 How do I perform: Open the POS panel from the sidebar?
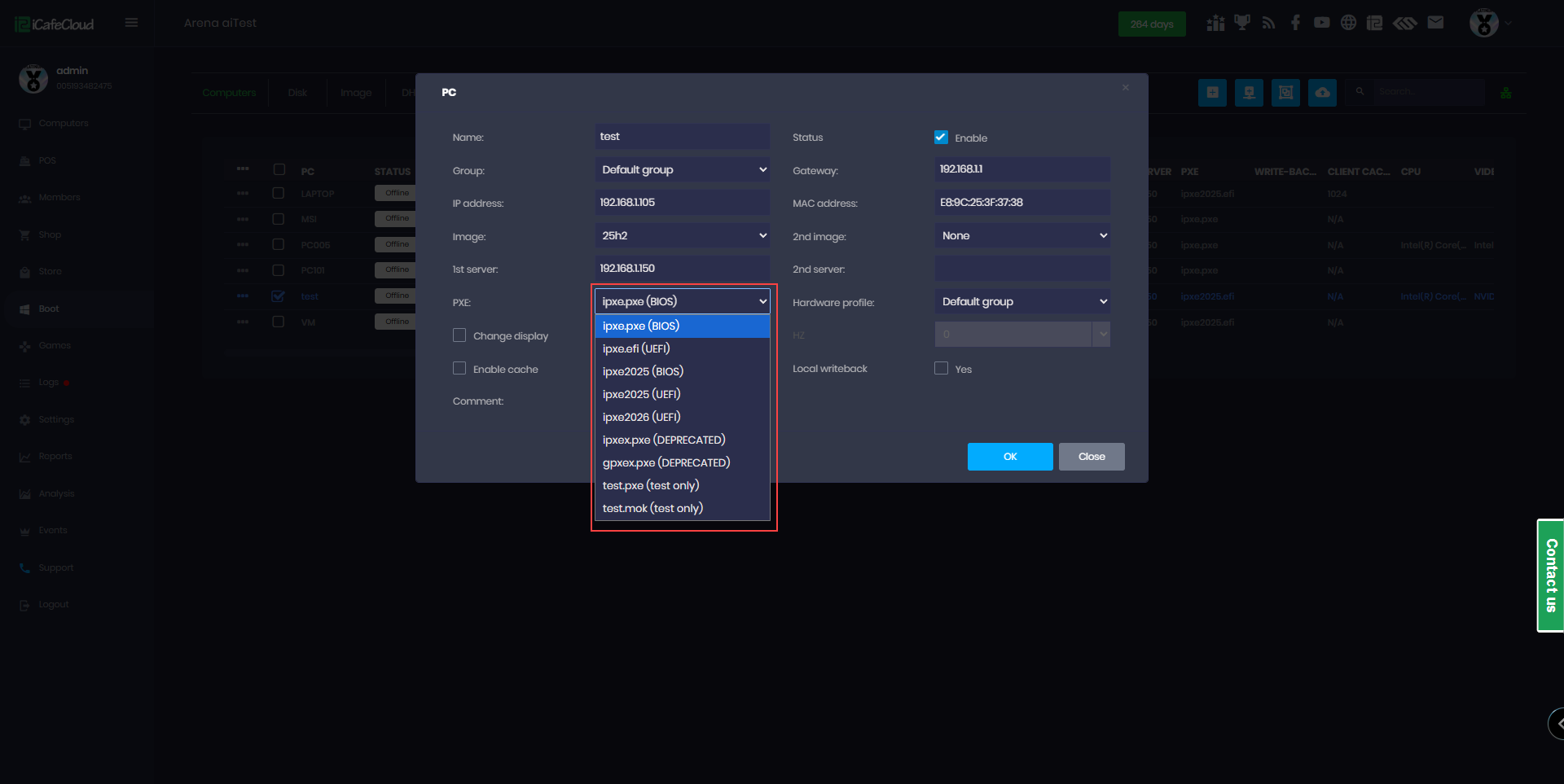click(x=45, y=160)
